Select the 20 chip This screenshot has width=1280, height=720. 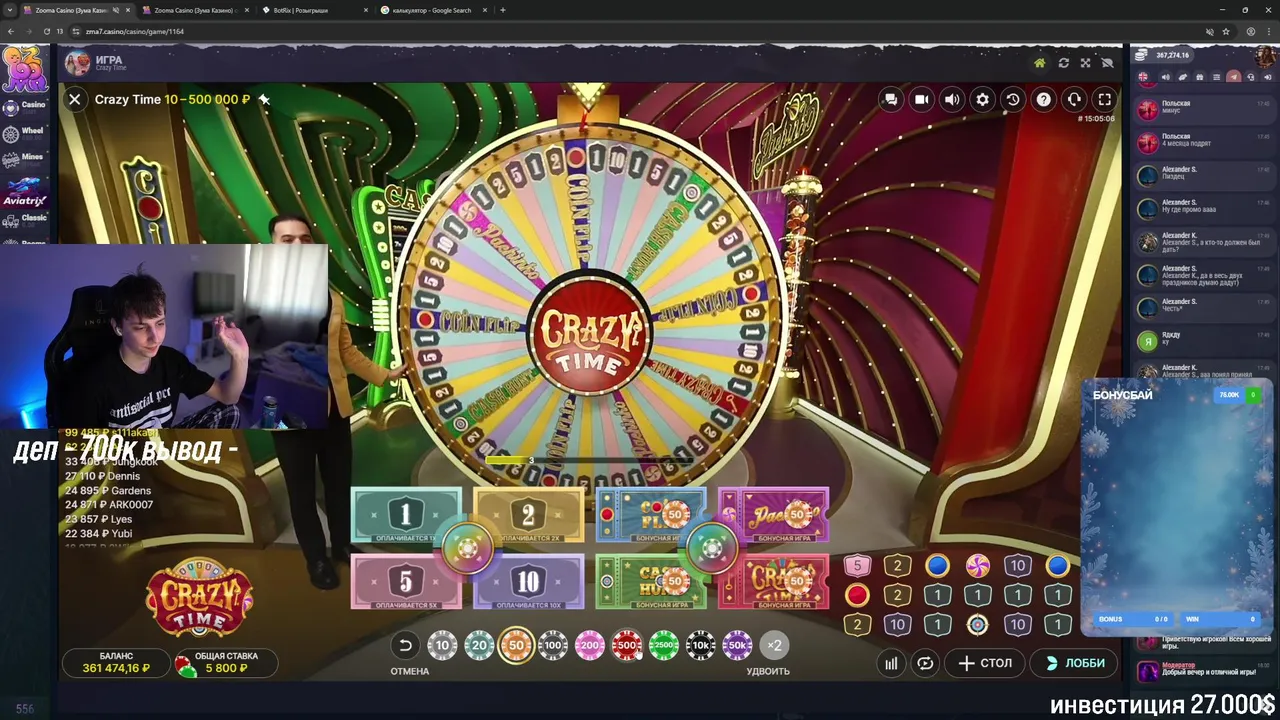(479, 646)
